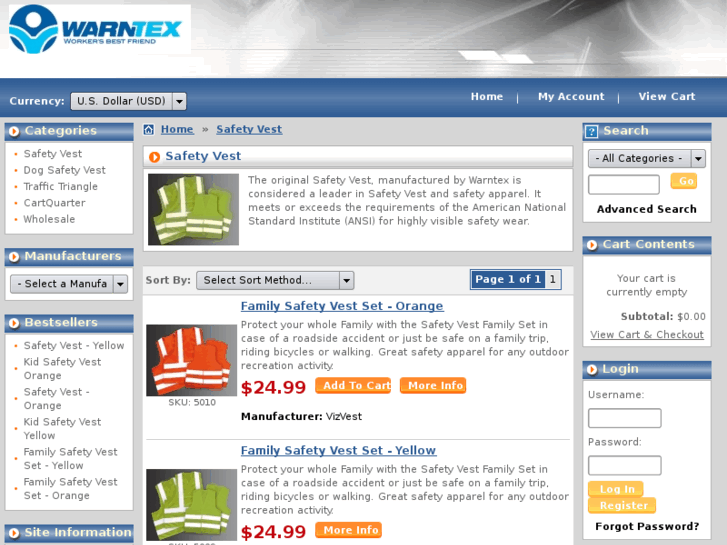Click the Manufacturer: VizVest text

pos(301,417)
